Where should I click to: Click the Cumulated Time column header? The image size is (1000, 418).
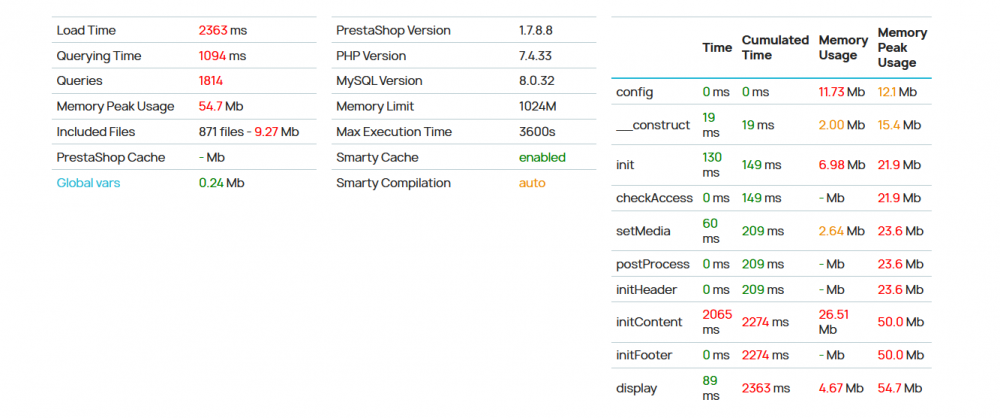pyautogui.click(x=775, y=47)
